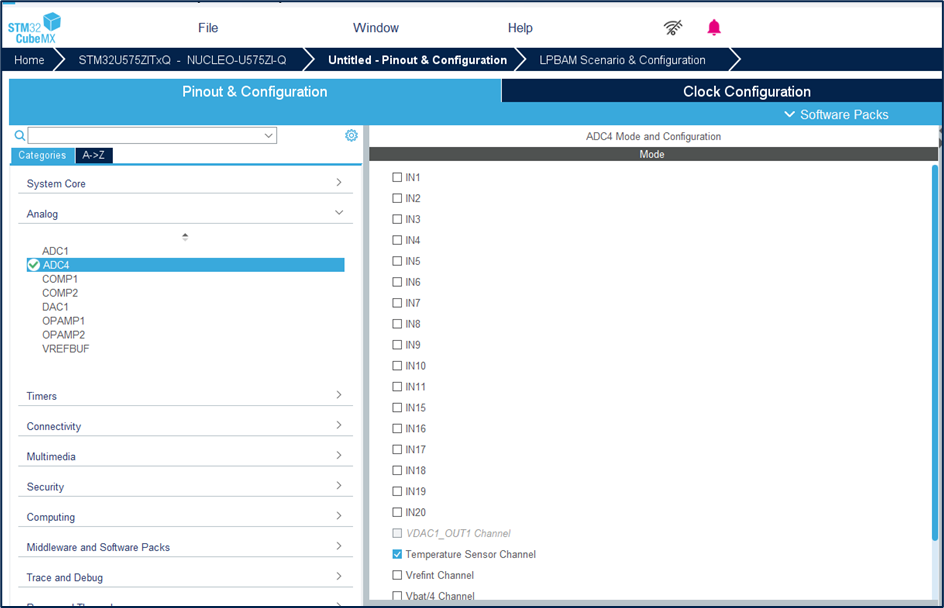Expand the Security category
The width and height of the screenshot is (944, 608).
pos(185,486)
